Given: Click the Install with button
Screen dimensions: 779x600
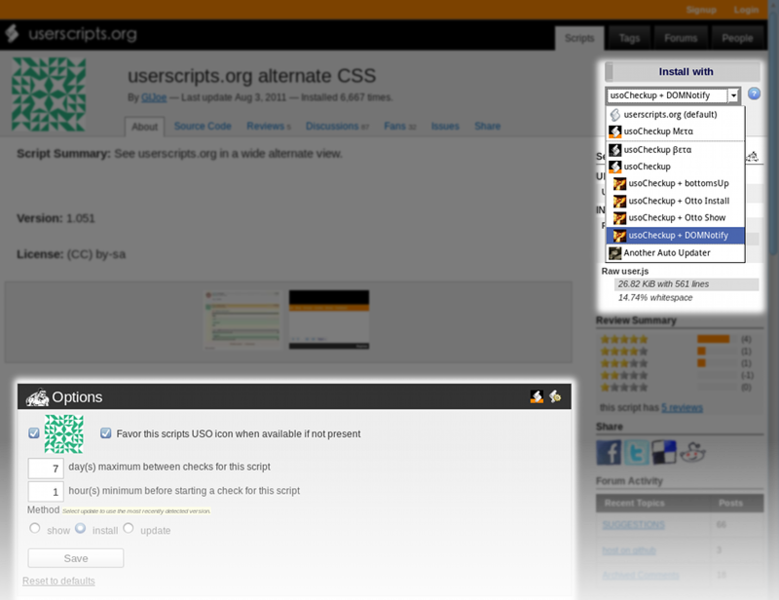Looking at the screenshot, I should tap(682, 72).
